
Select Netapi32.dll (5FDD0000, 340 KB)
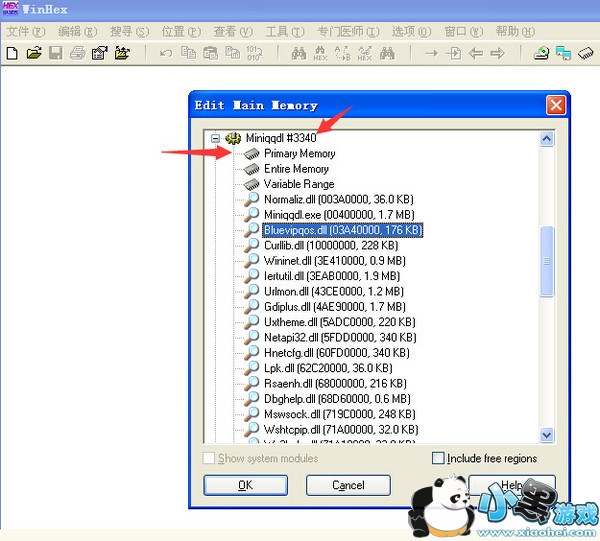[x=340, y=337]
